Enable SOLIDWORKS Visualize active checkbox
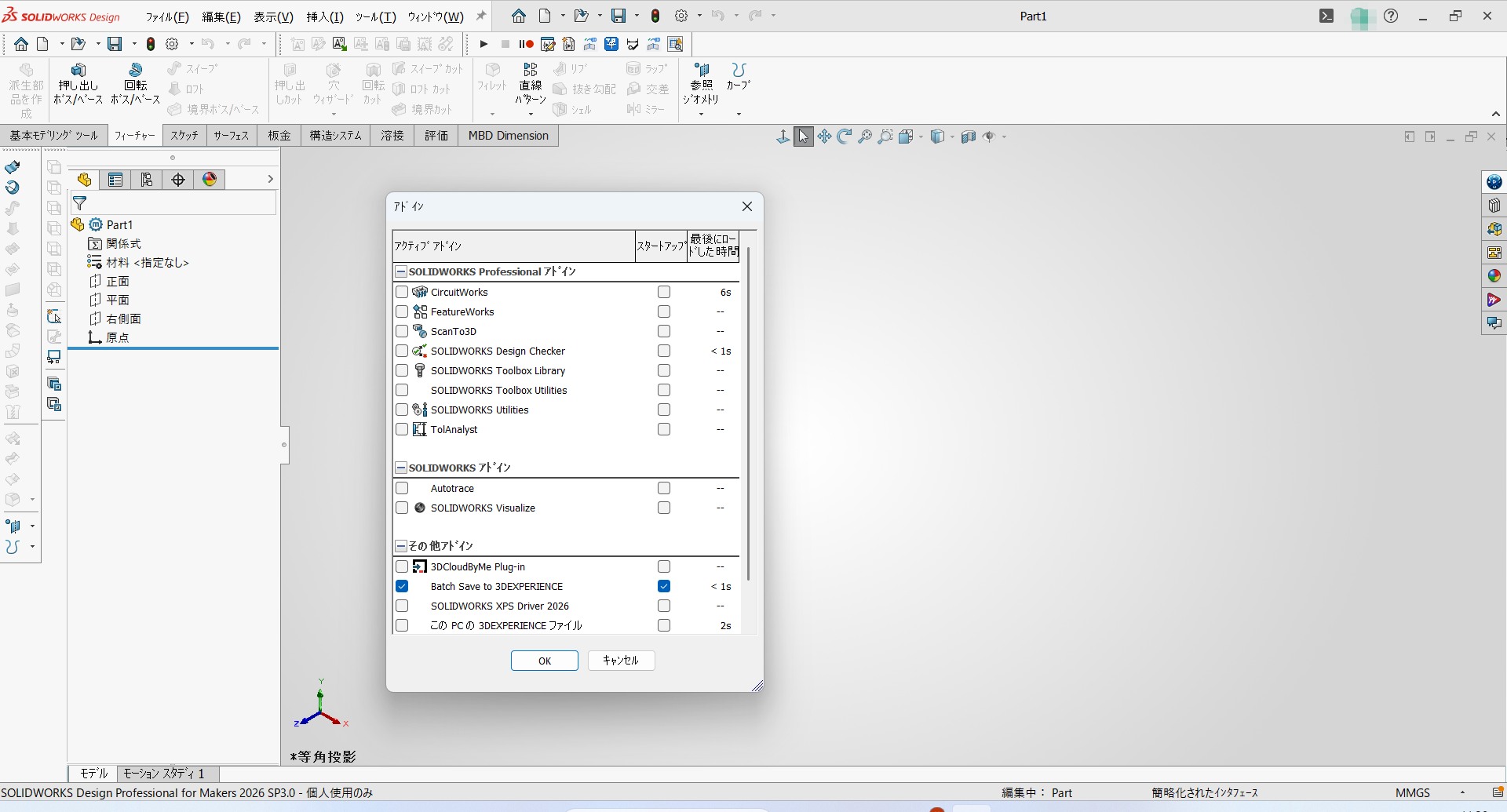This screenshot has width=1507, height=812. (x=402, y=508)
